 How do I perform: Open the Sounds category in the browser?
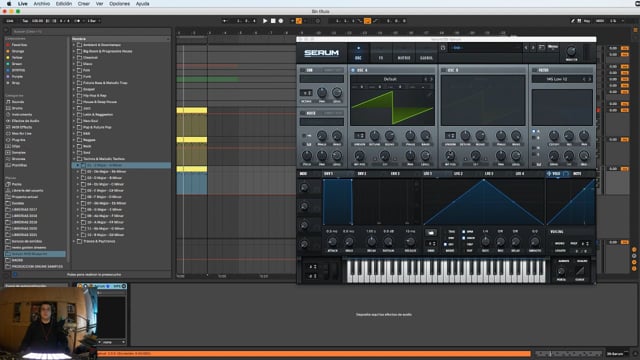(x=18, y=102)
